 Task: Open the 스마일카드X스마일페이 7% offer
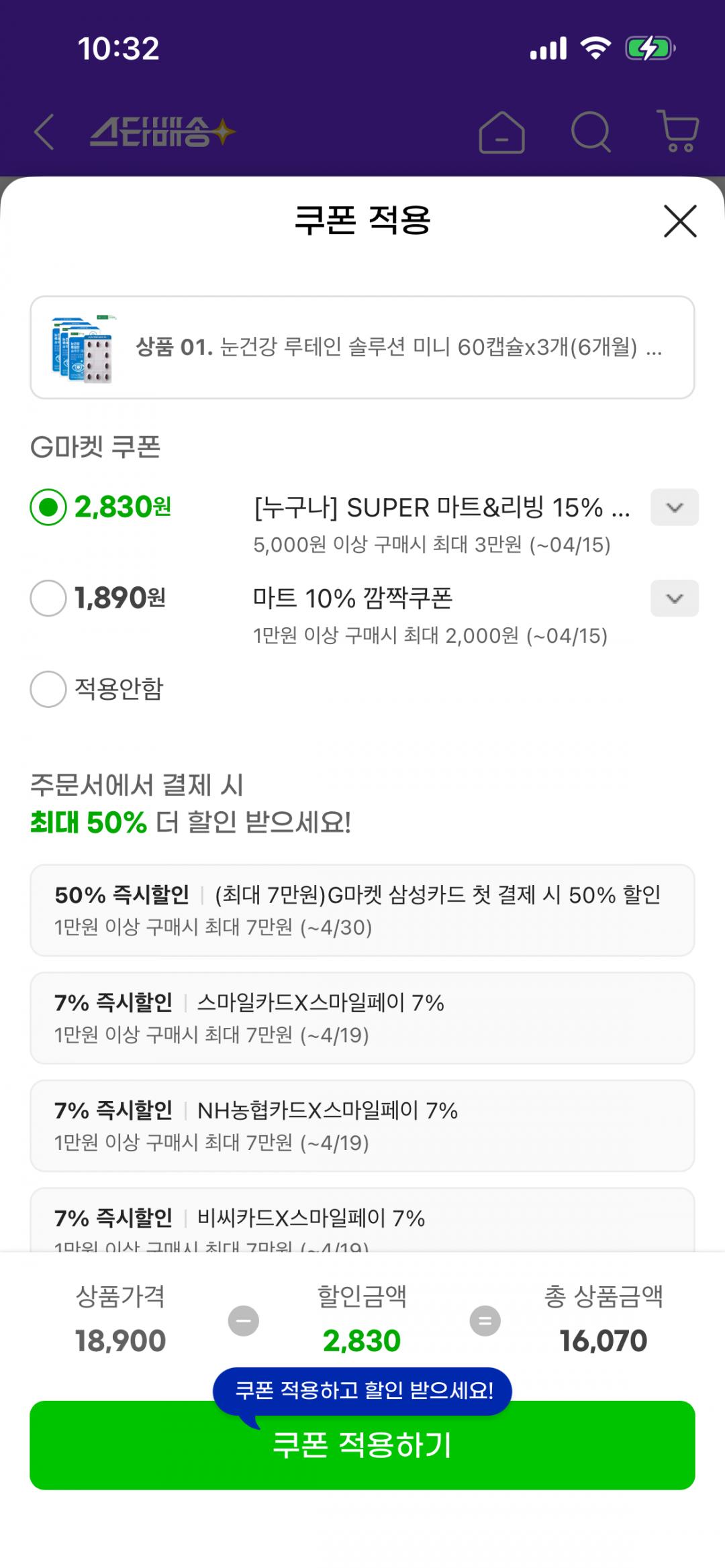click(x=362, y=1017)
